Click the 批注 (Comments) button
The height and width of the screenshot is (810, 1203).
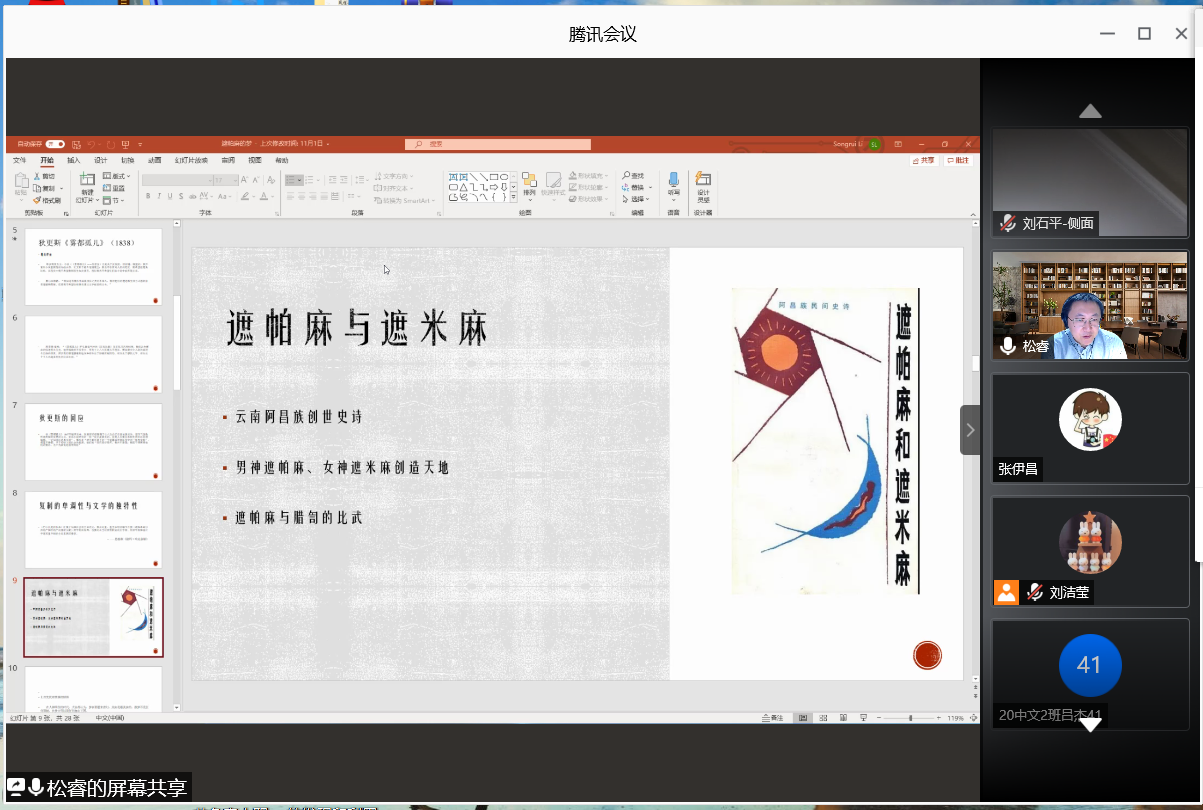(957, 160)
